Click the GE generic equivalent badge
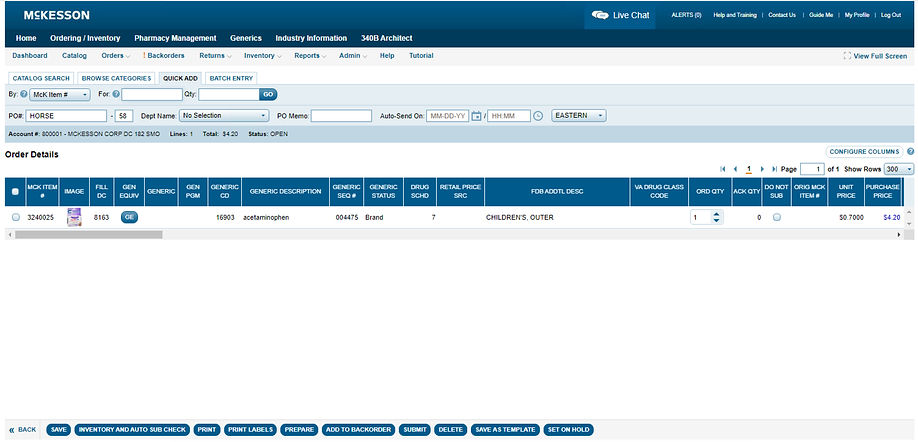The height and width of the screenshot is (442, 918). [x=129, y=217]
